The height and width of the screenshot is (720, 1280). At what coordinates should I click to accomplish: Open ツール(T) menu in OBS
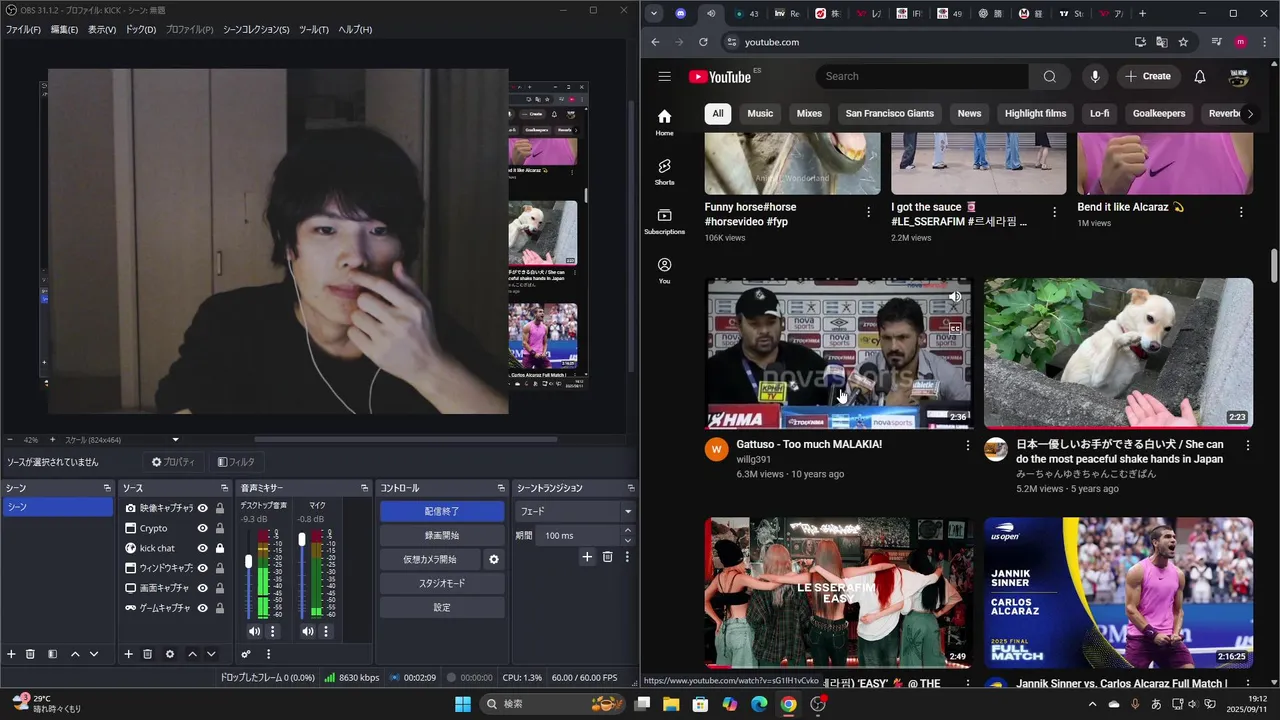coord(314,30)
